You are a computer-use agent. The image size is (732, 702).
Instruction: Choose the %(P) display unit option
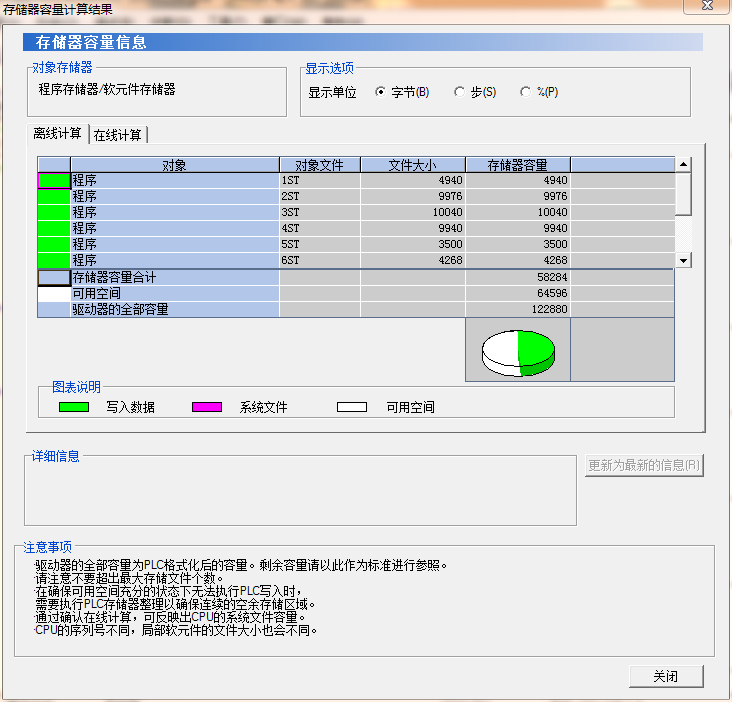(x=526, y=92)
